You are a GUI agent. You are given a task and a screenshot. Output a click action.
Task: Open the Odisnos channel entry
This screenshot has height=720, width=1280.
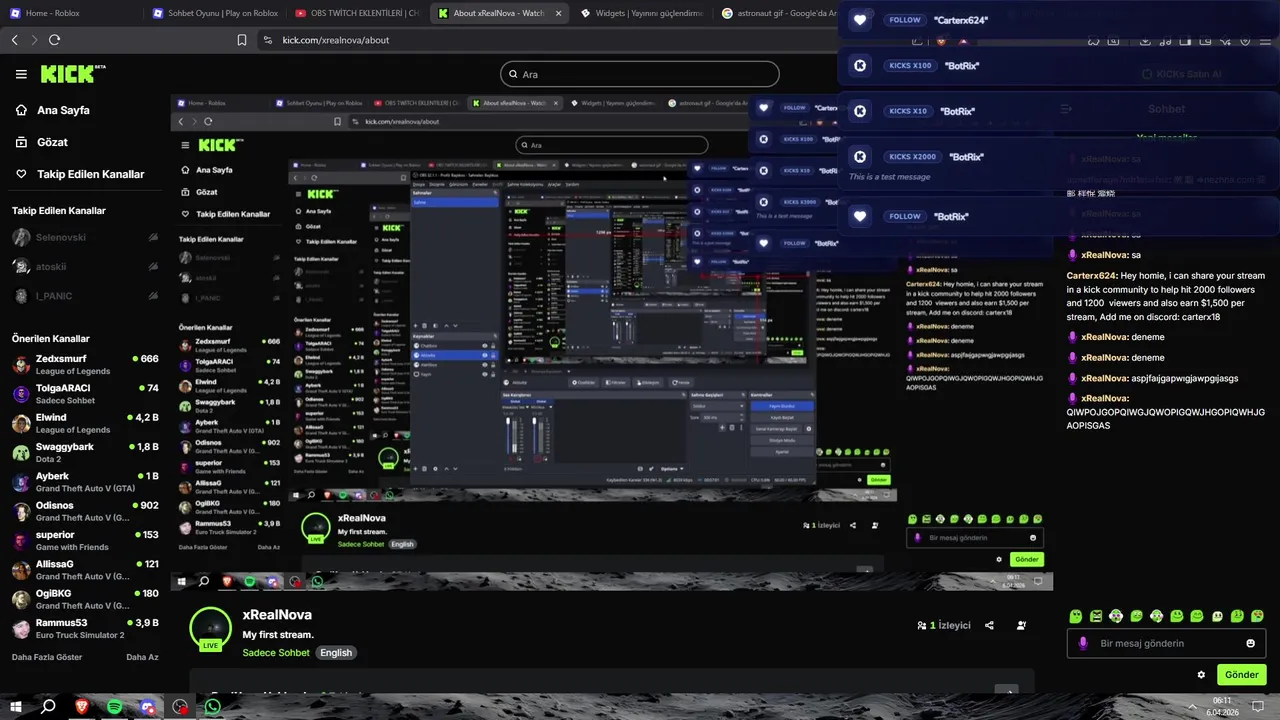(85, 511)
